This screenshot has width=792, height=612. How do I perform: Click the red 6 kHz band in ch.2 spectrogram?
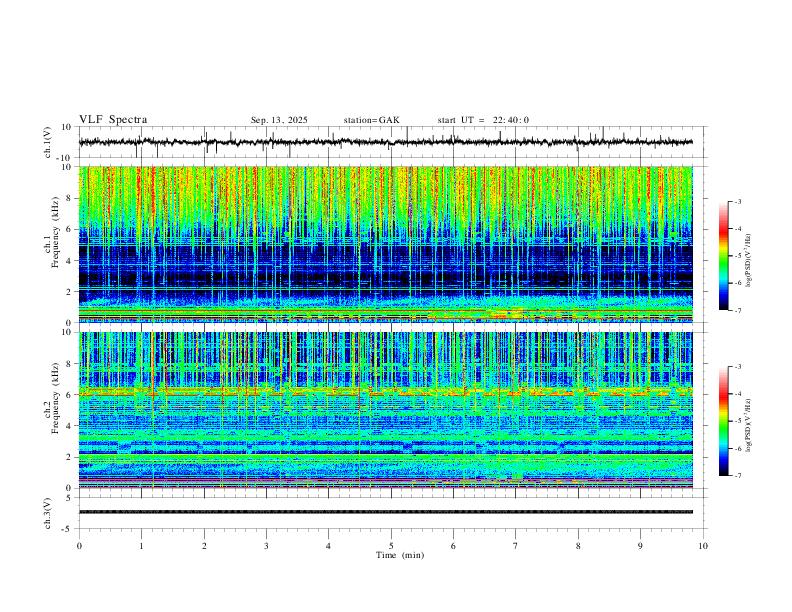point(385,392)
